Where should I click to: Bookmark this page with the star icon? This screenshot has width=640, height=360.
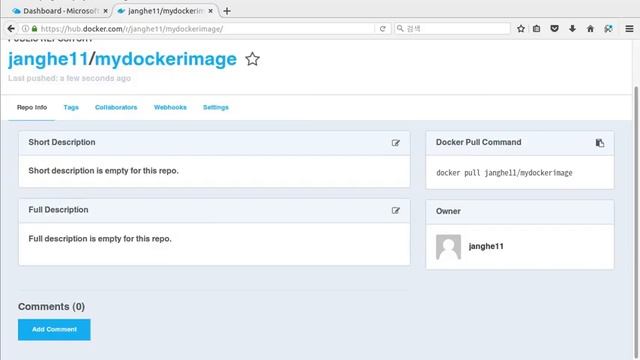click(x=521, y=29)
